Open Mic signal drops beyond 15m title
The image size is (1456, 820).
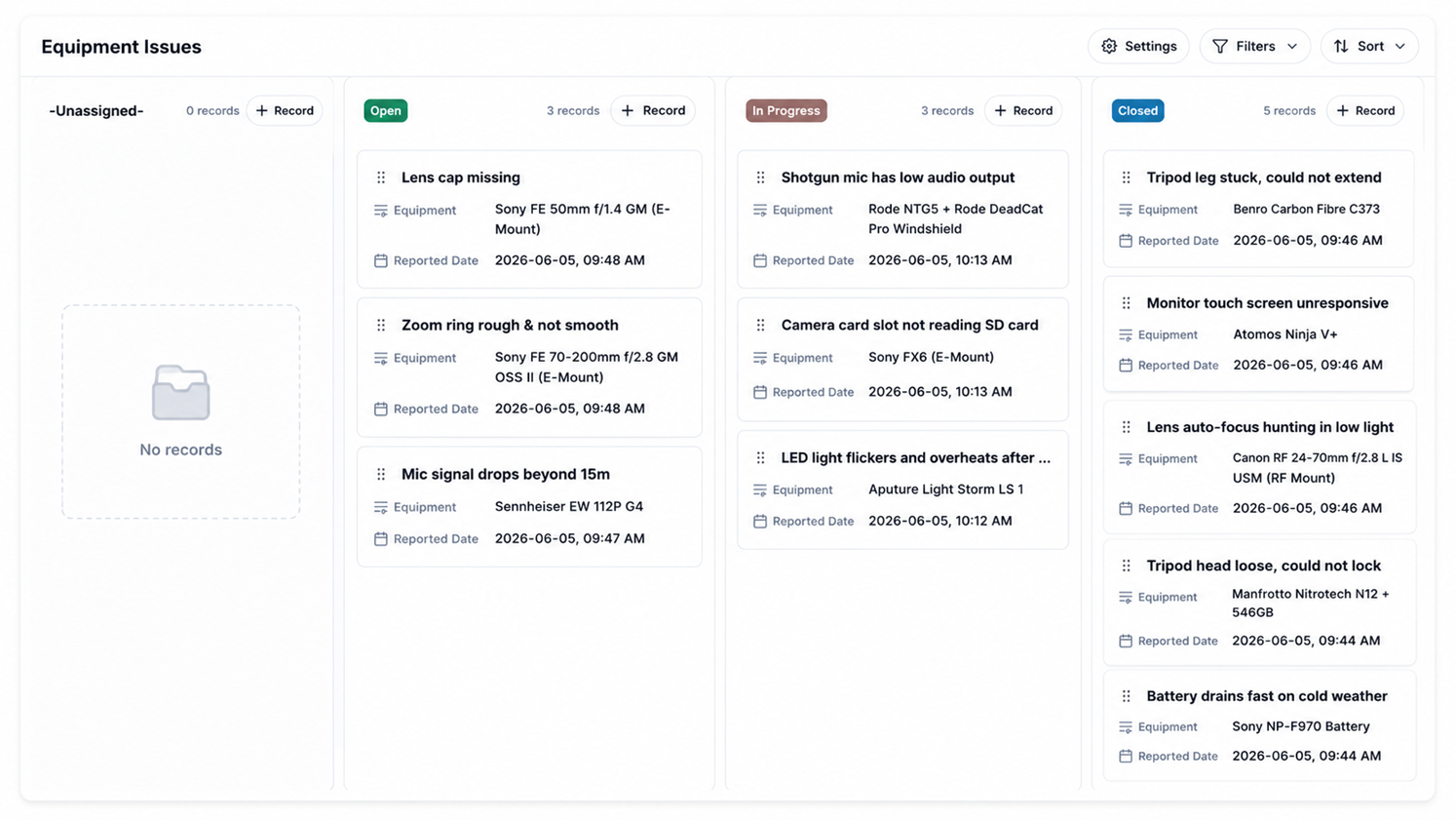click(506, 475)
